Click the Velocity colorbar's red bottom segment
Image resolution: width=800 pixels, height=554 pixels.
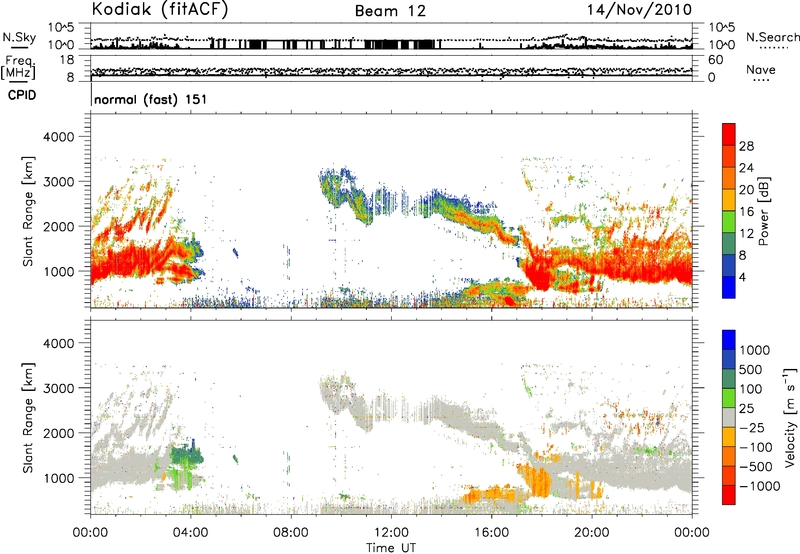(729, 495)
